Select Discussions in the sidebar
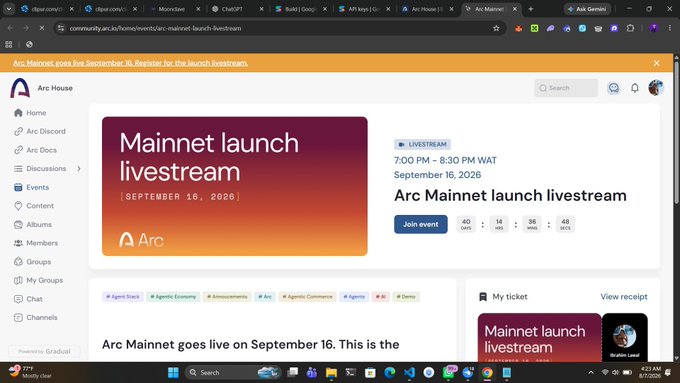The height and width of the screenshot is (383, 680). tap(39, 169)
